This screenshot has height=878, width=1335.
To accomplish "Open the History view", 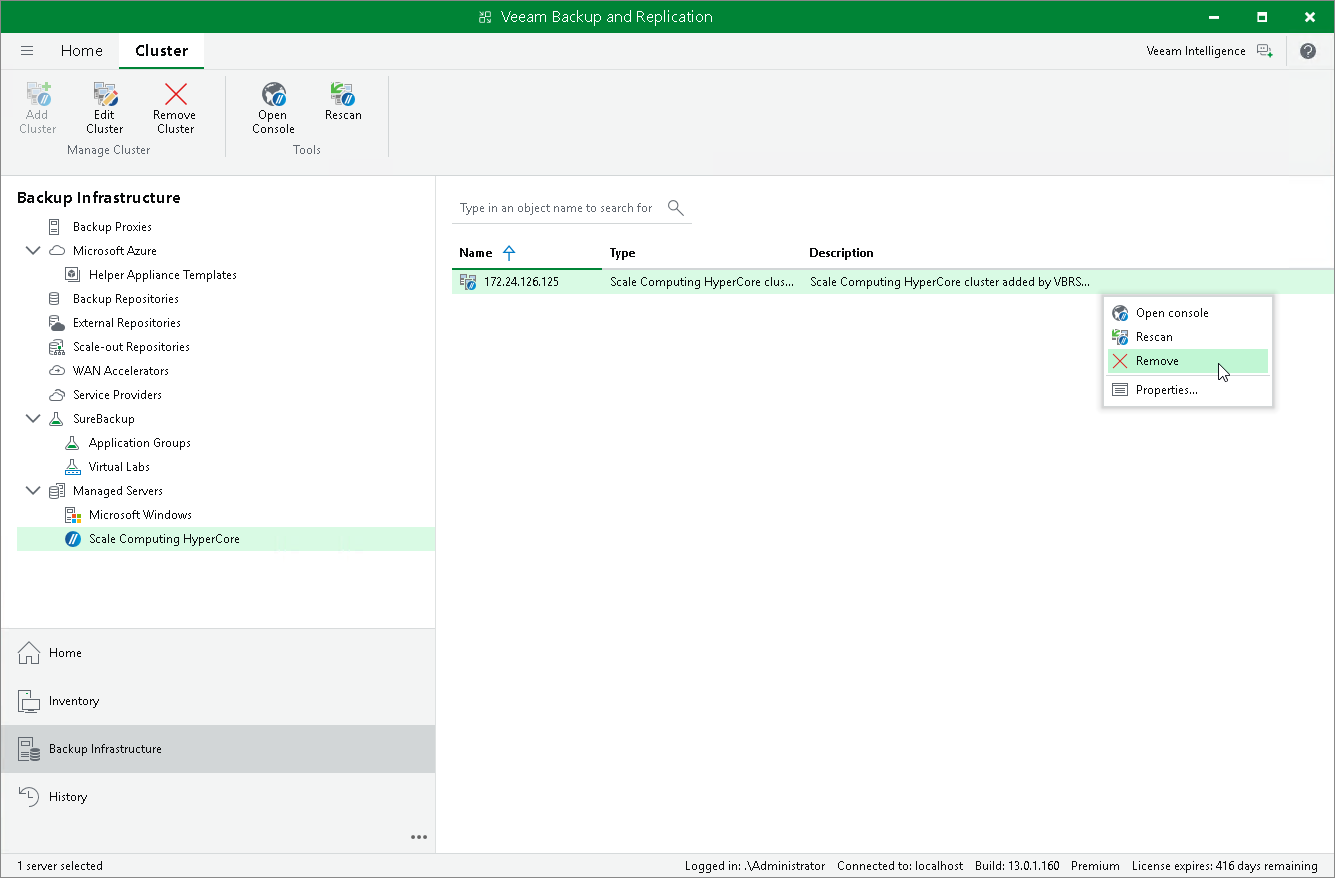I will [x=218, y=797].
